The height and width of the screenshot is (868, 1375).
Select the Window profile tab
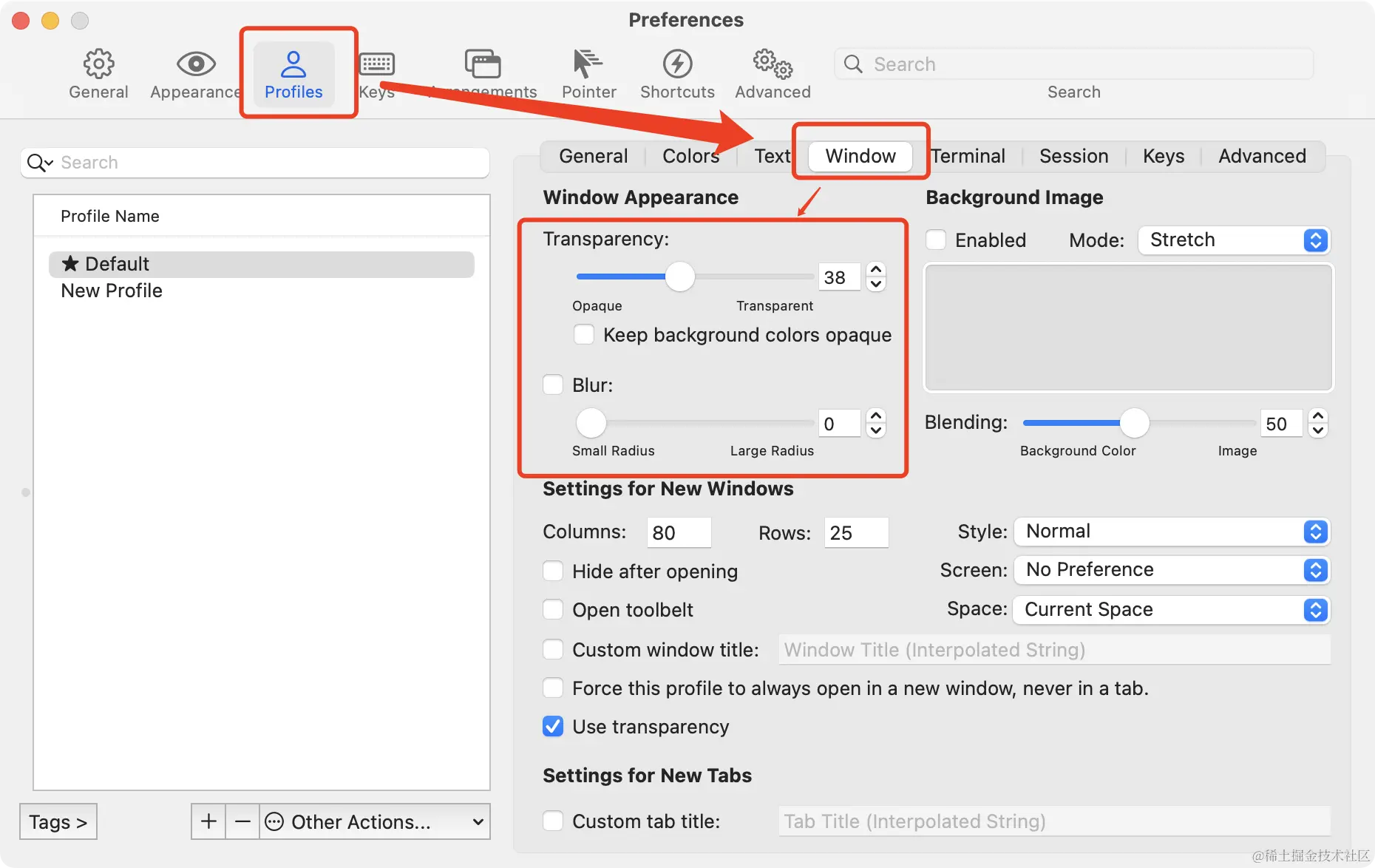tap(860, 156)
